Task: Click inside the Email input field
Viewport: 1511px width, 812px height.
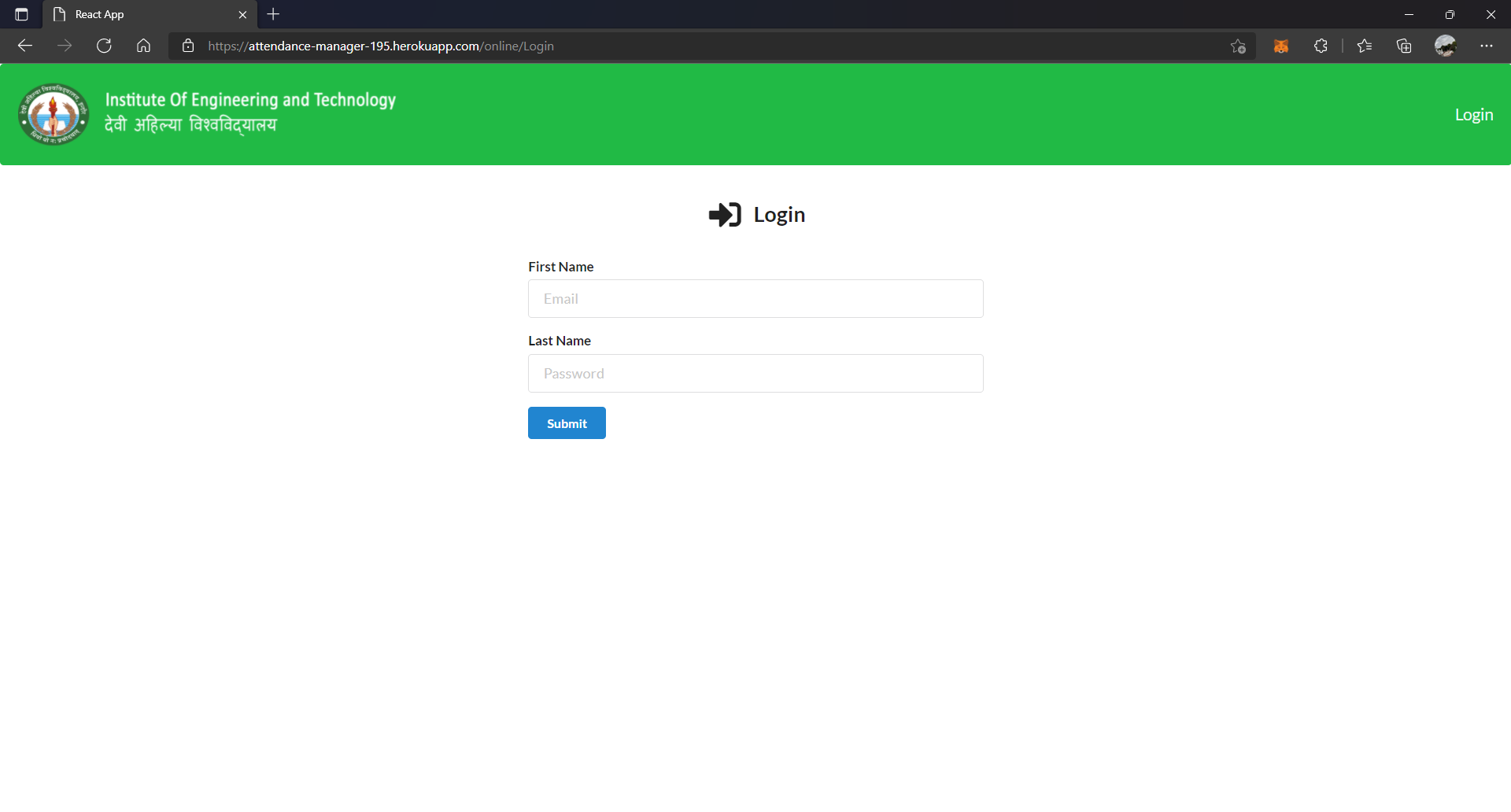Action: (755, 298)
